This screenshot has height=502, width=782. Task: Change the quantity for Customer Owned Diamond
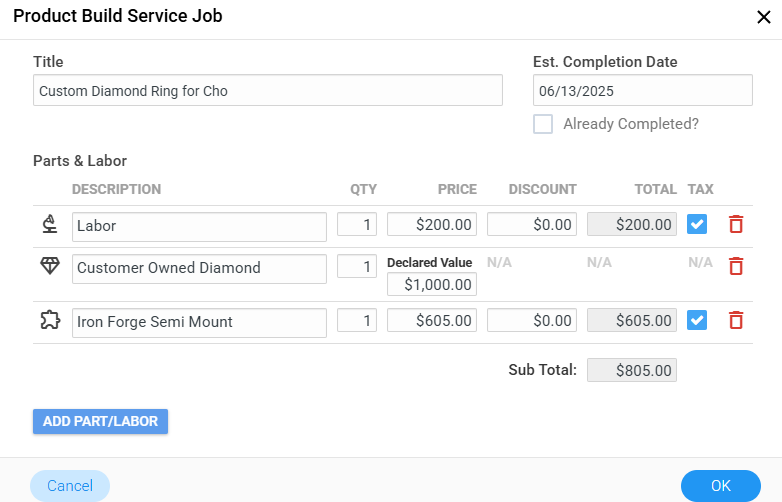tap(357, 267)
